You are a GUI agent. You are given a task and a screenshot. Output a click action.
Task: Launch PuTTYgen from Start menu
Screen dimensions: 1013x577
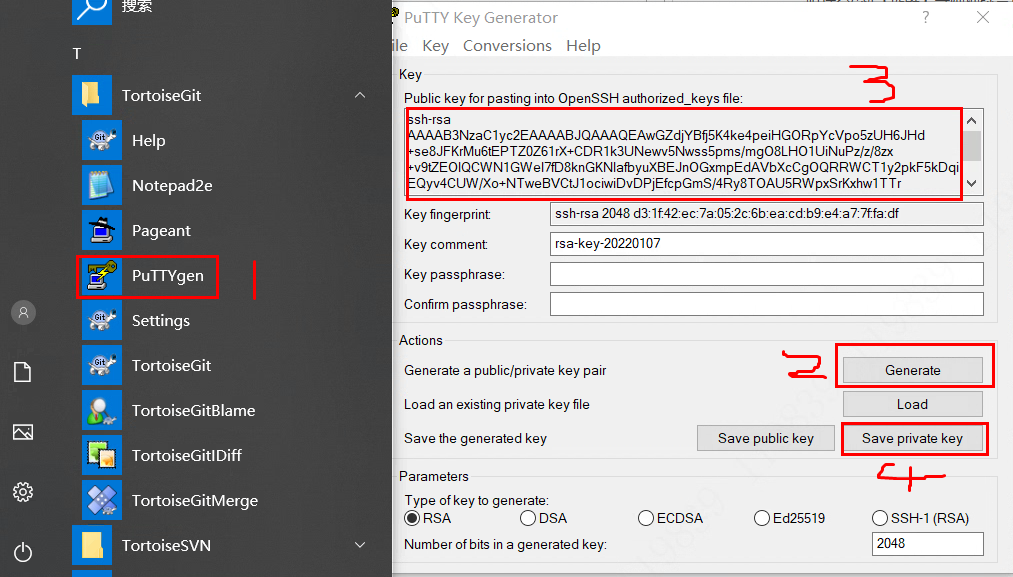pos(101,276)
